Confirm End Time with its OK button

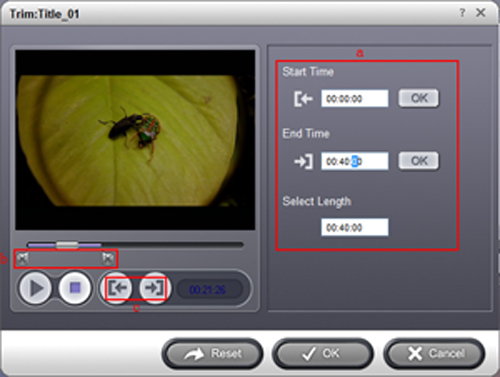[419, 161]
